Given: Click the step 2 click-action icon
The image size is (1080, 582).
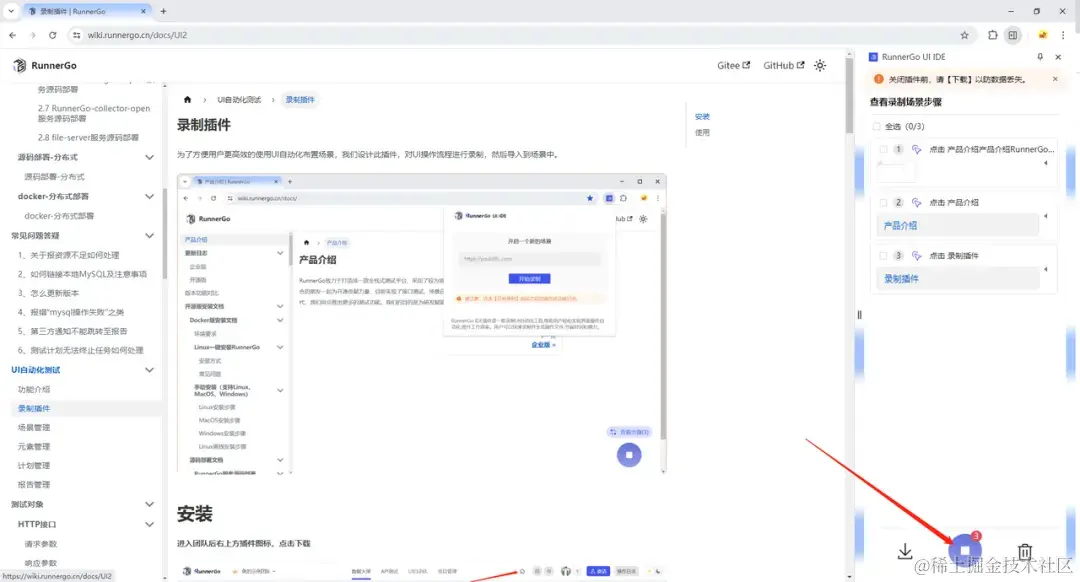Looking at the screenshot, I should pyautogui.click(x=917, y=202).
